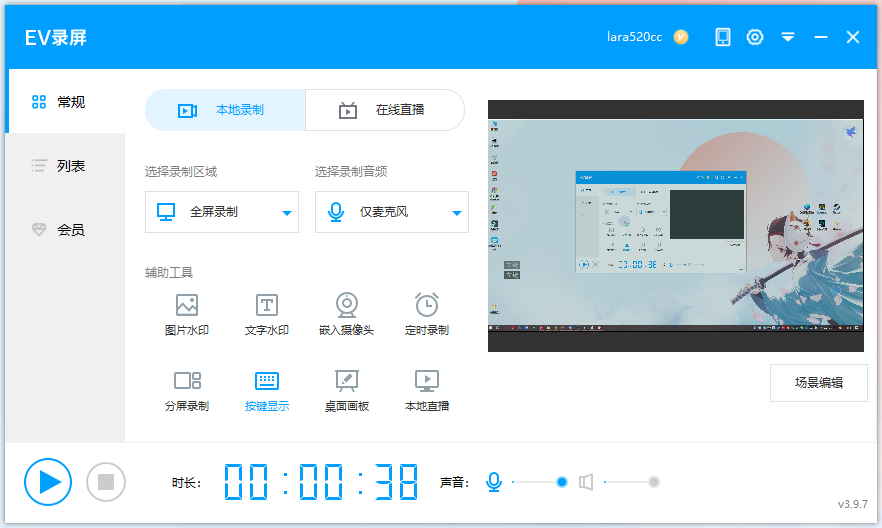Open the 桌面画板 desktop drawing board
This screenshot has height=528, width=882.
click(x=346, y=391)
